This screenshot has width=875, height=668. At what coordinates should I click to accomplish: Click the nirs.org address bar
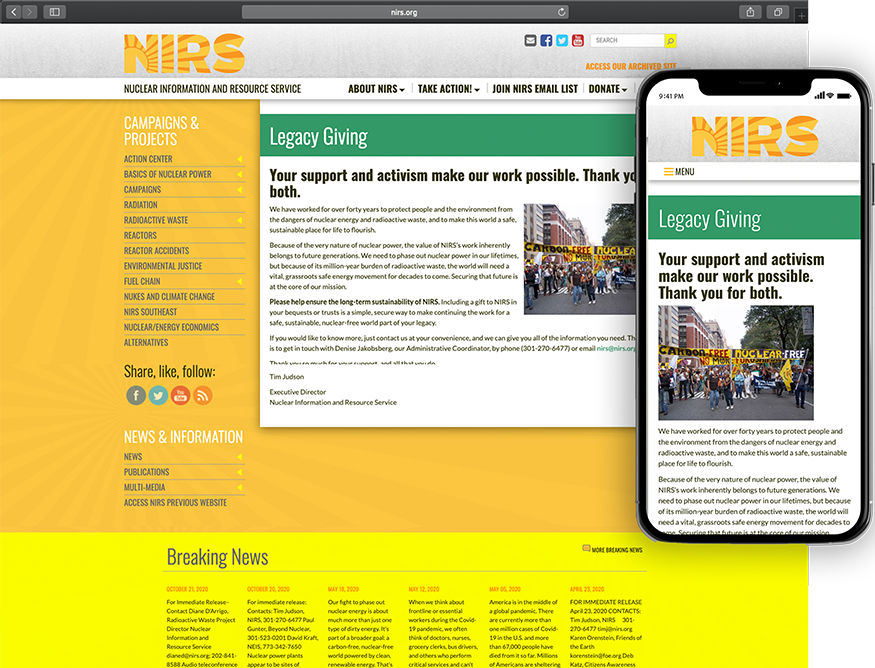tap(405, 12)
